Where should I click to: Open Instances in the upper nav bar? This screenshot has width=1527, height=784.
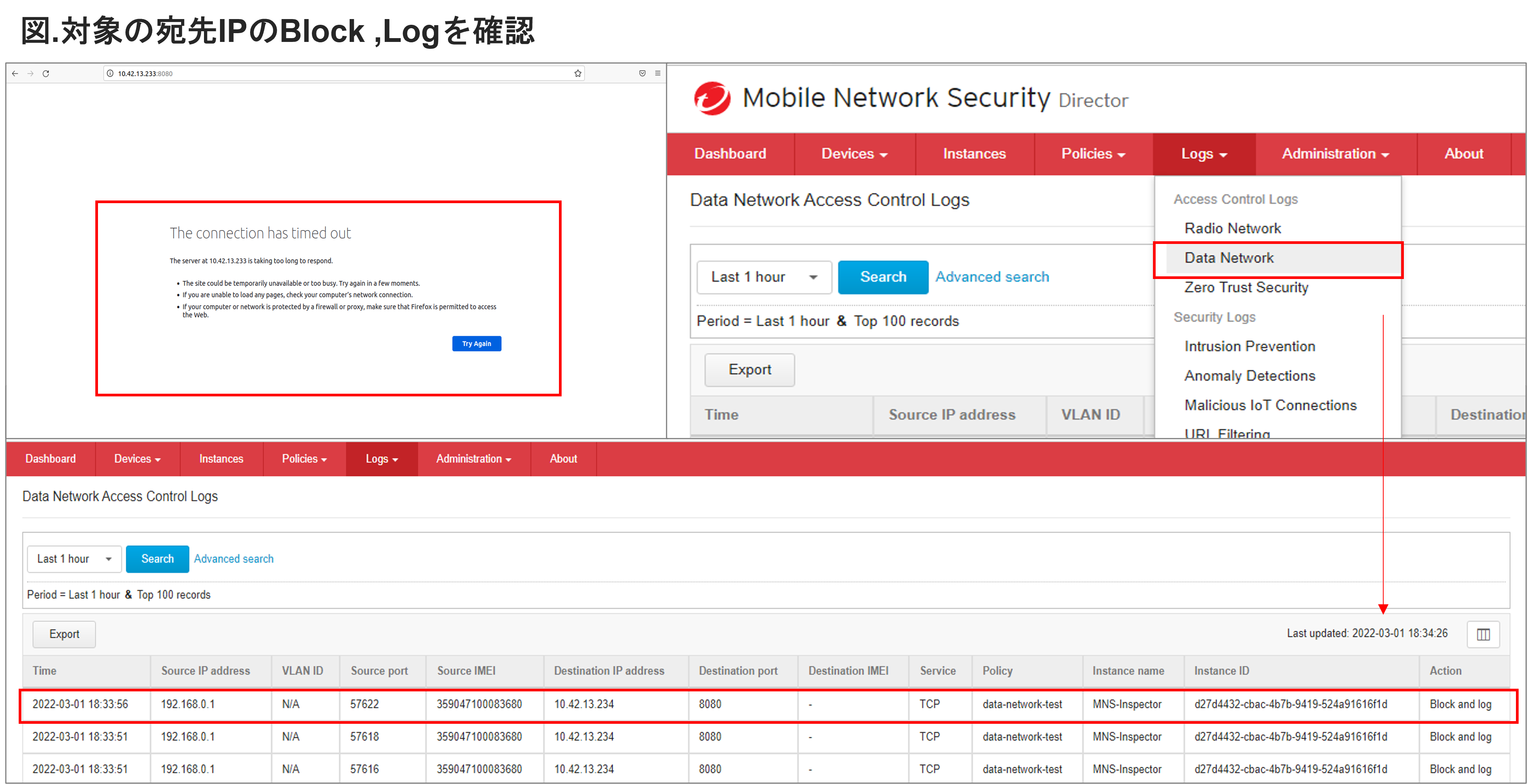pos(975,154)
